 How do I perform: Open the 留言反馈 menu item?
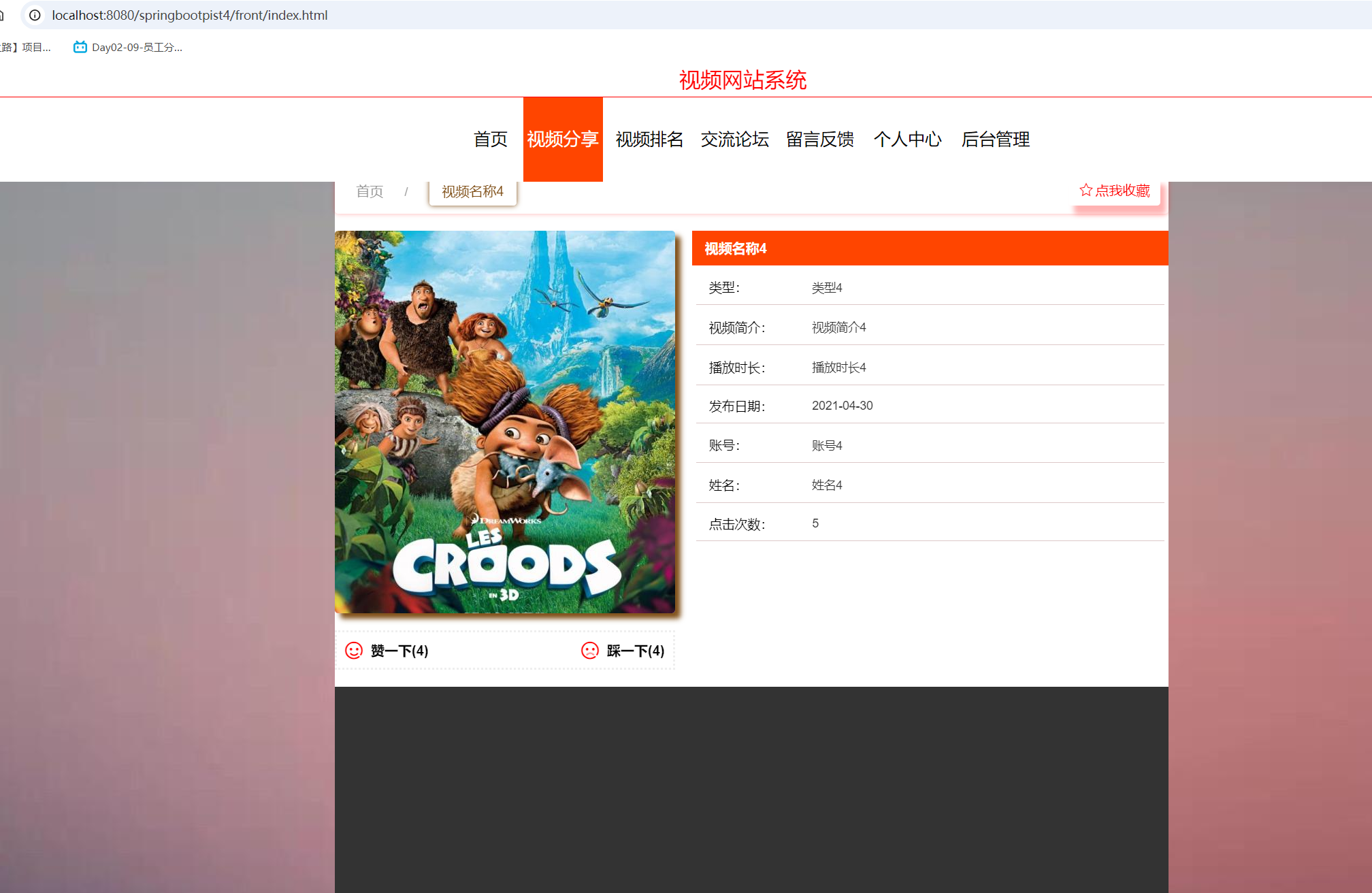point(820,140)
